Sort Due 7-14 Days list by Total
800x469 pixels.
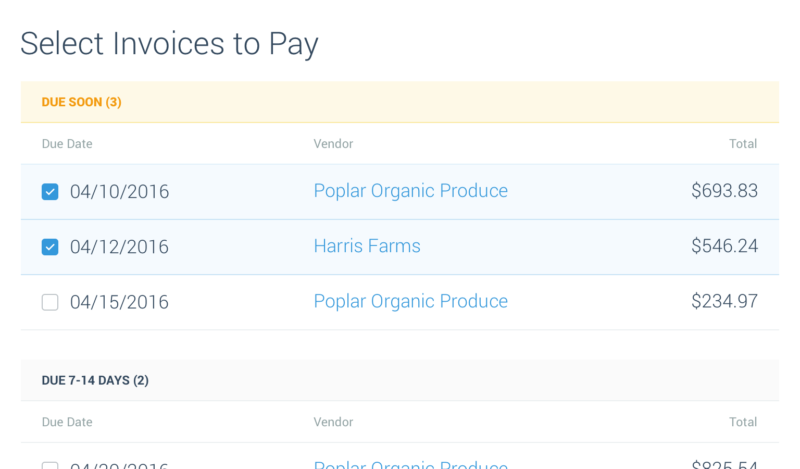click(743, 422)
